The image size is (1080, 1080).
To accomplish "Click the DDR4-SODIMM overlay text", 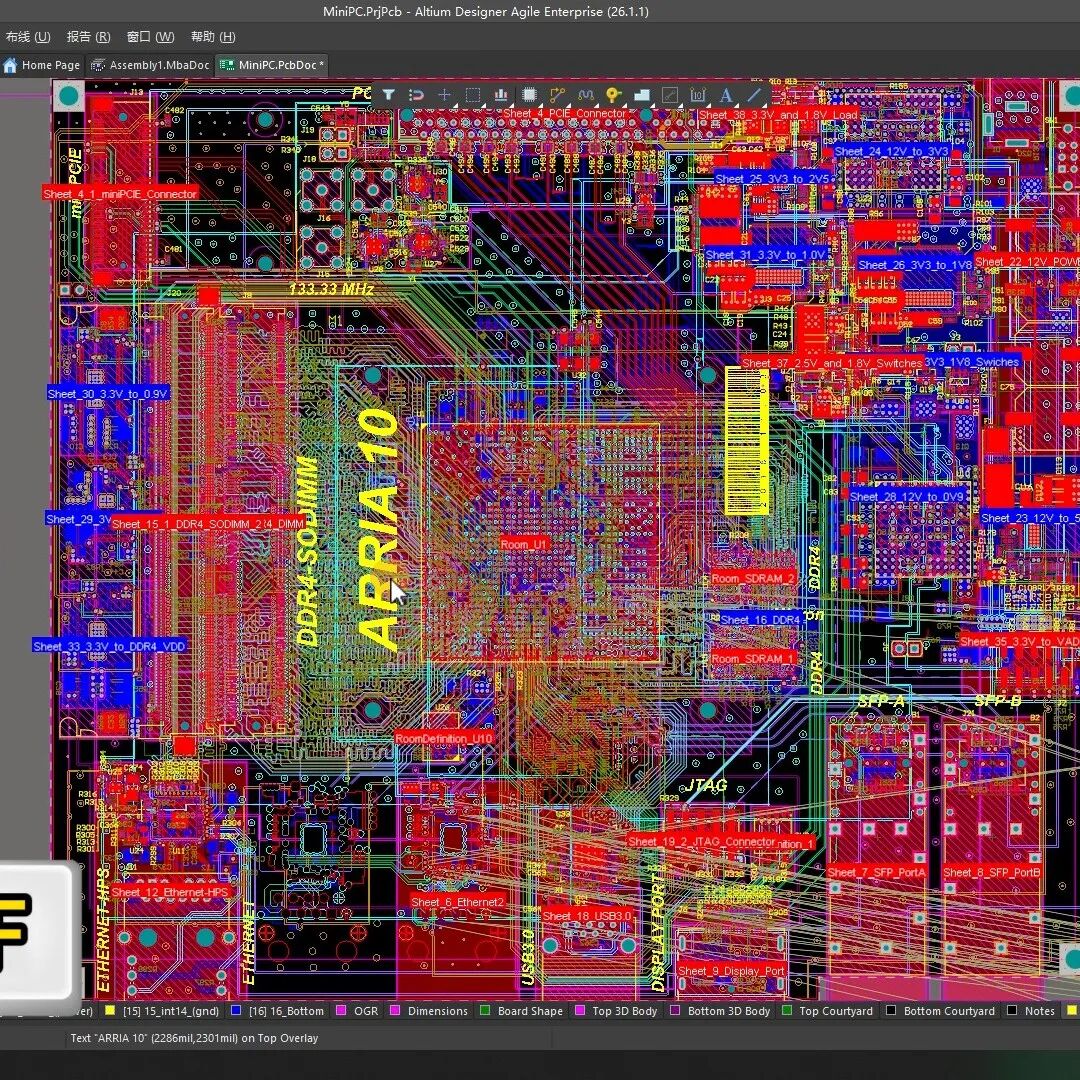I will click(308, 551).
